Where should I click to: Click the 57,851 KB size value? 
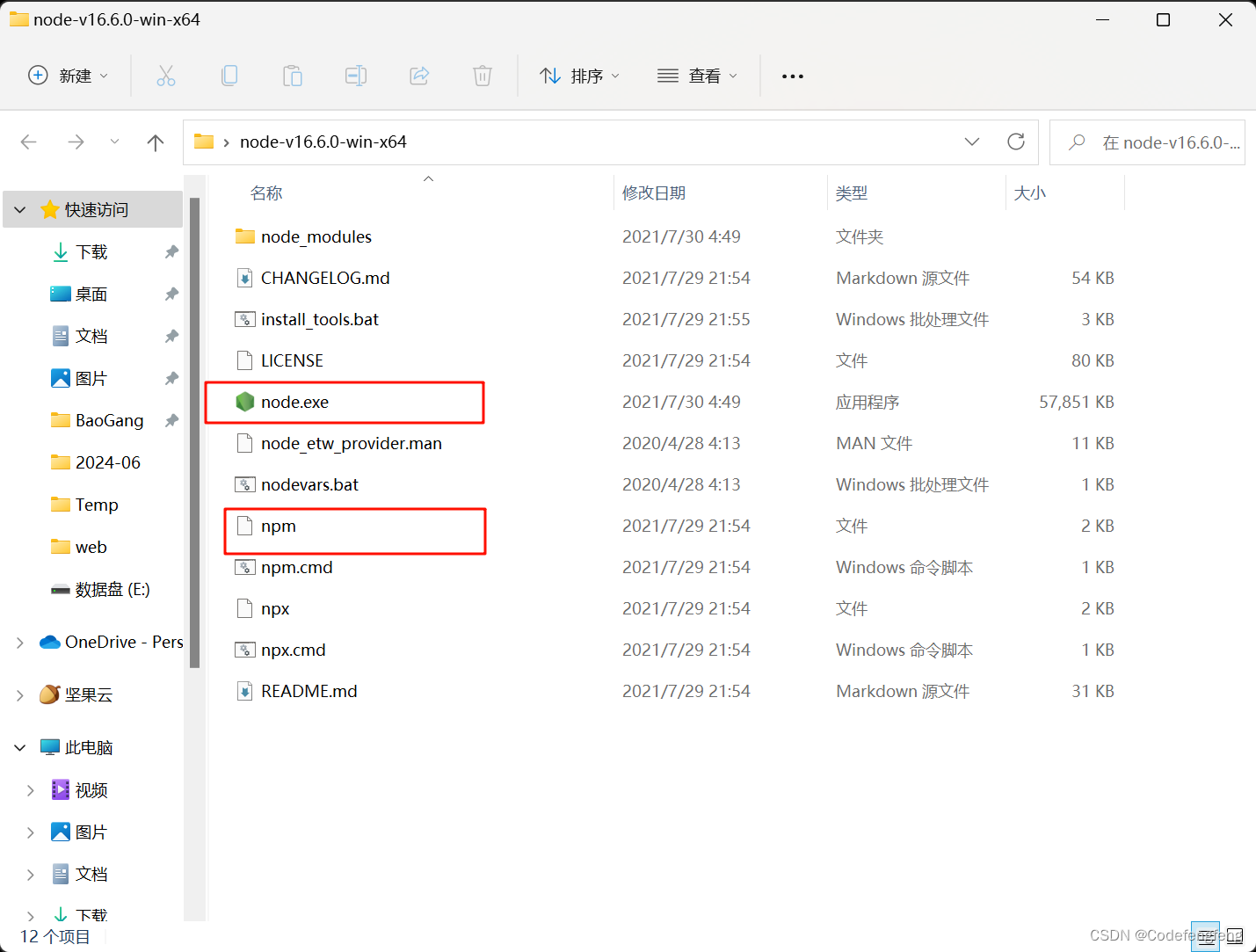pyautogui.click(x=1077, y=403)
